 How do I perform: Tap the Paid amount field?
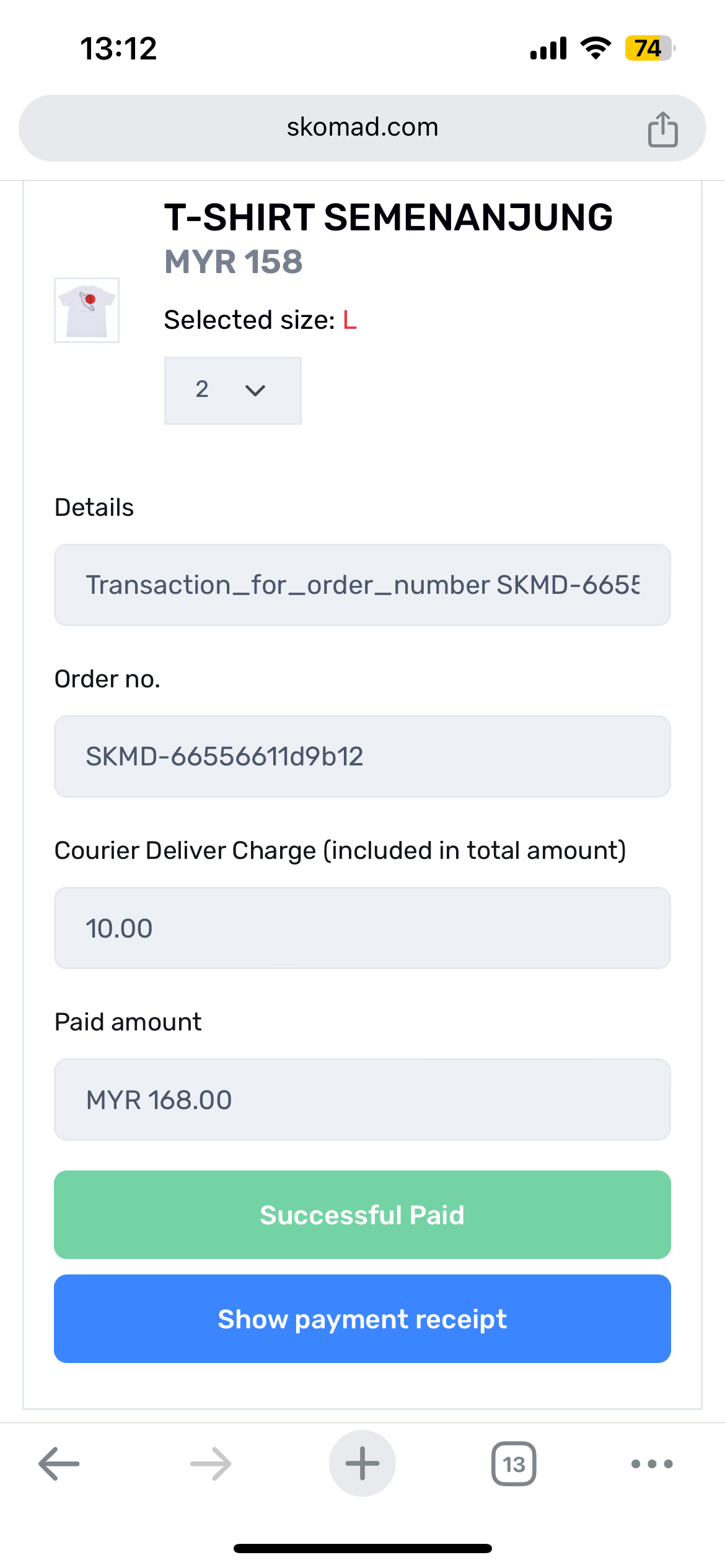pos(362,1099)
